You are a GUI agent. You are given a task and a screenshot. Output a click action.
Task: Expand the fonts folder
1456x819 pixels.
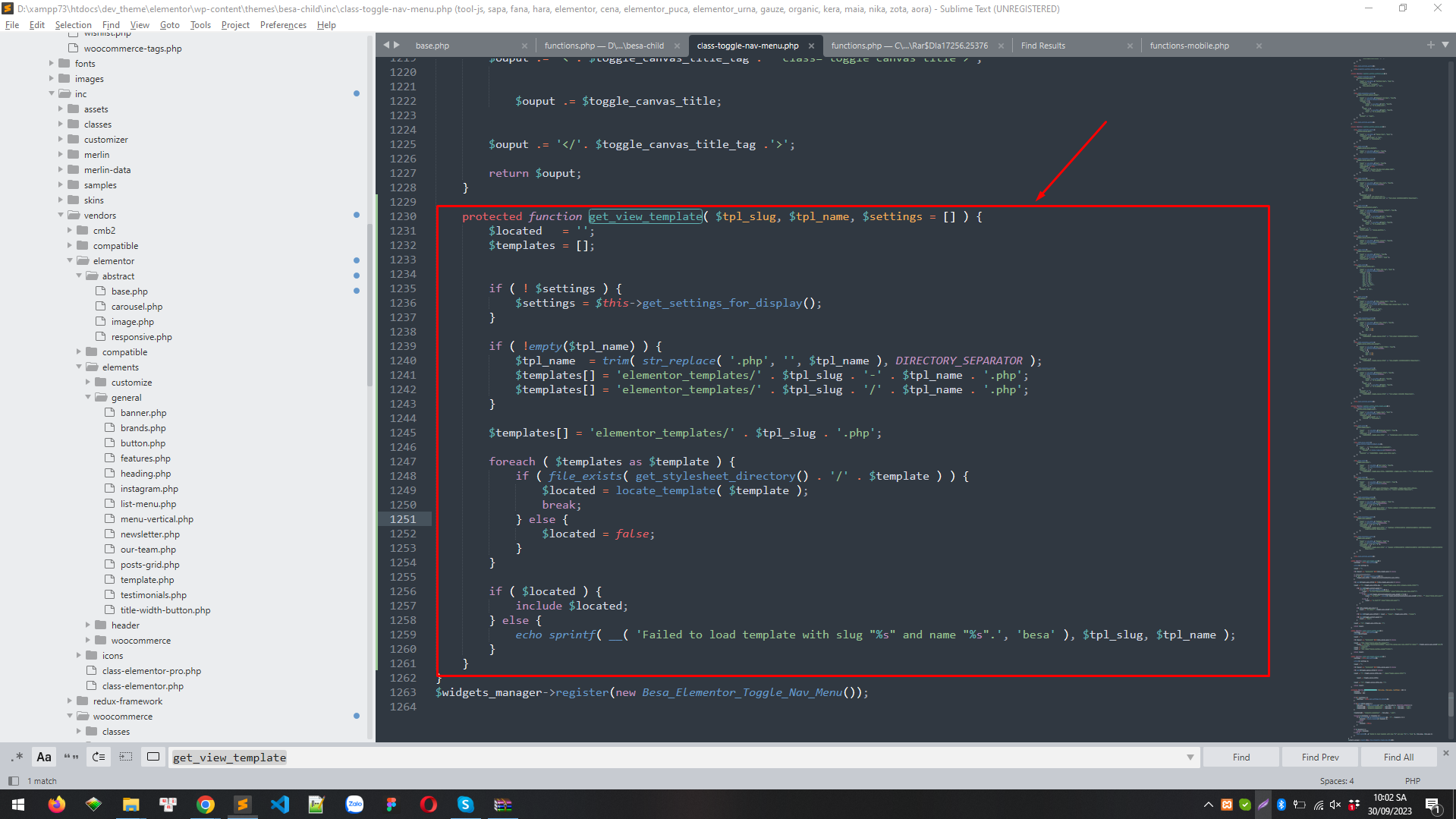click(x=52, y=64)
